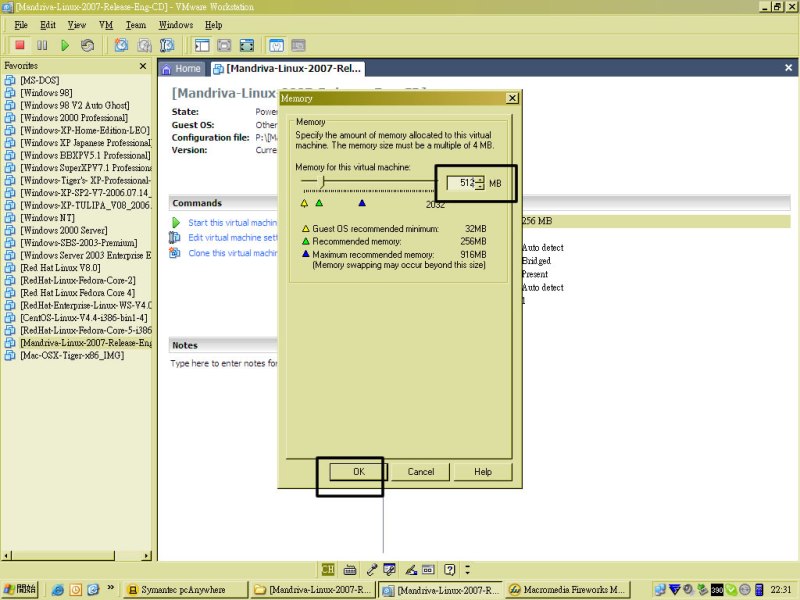This screenshot has height=600, width=800.
Task: Click the Clone this virtual machine link
Action: [x=233, y=253]
